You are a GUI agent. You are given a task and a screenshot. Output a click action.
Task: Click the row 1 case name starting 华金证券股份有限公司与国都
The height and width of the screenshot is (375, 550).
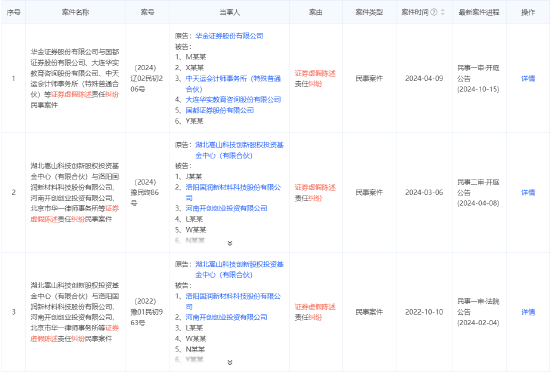[x=75, y=79]
